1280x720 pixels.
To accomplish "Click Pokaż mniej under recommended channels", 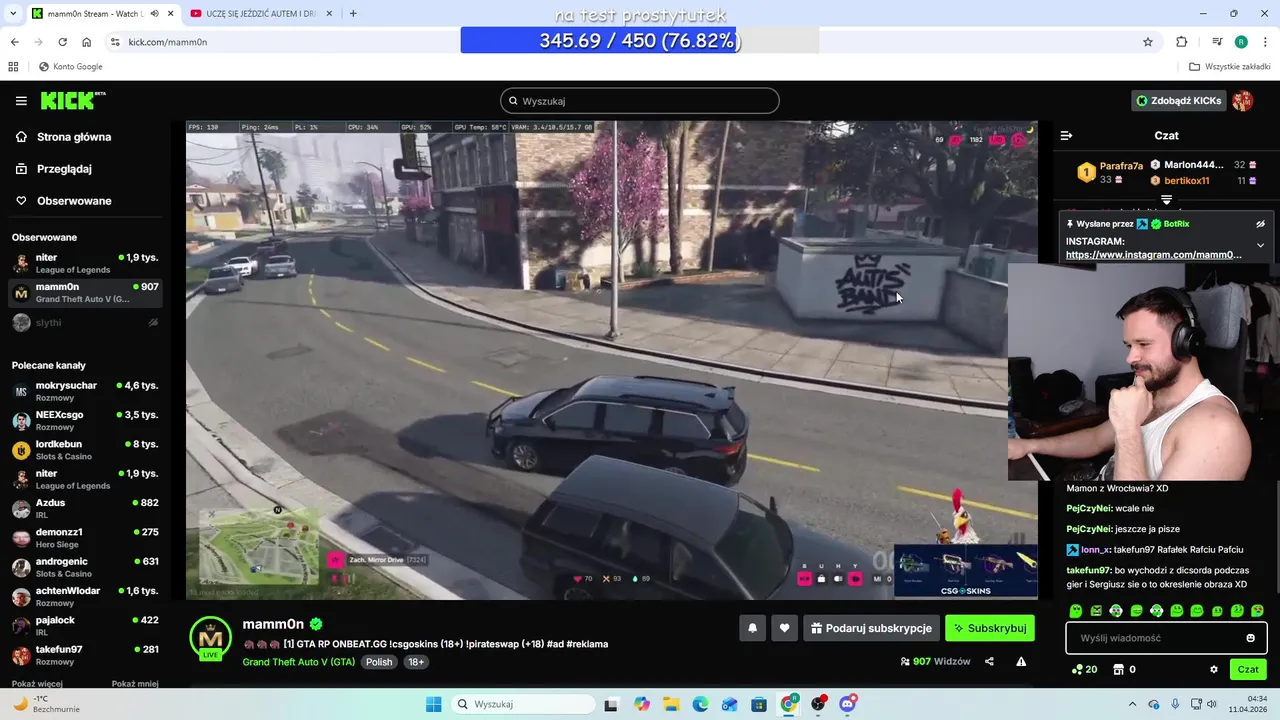I will (x=135, y=684).
